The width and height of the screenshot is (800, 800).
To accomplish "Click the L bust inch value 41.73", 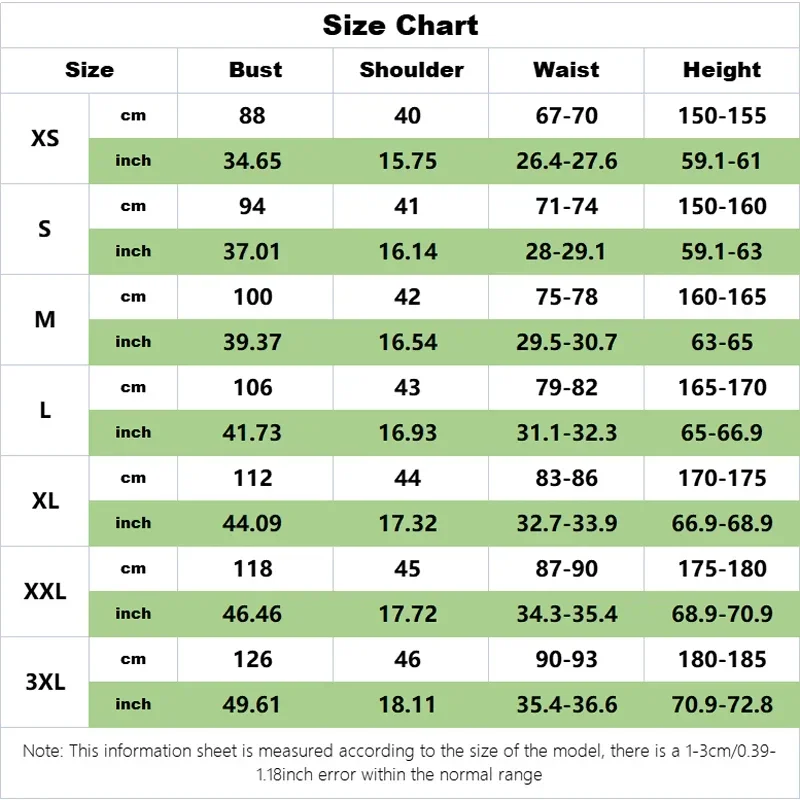I will tap(252, 433).
